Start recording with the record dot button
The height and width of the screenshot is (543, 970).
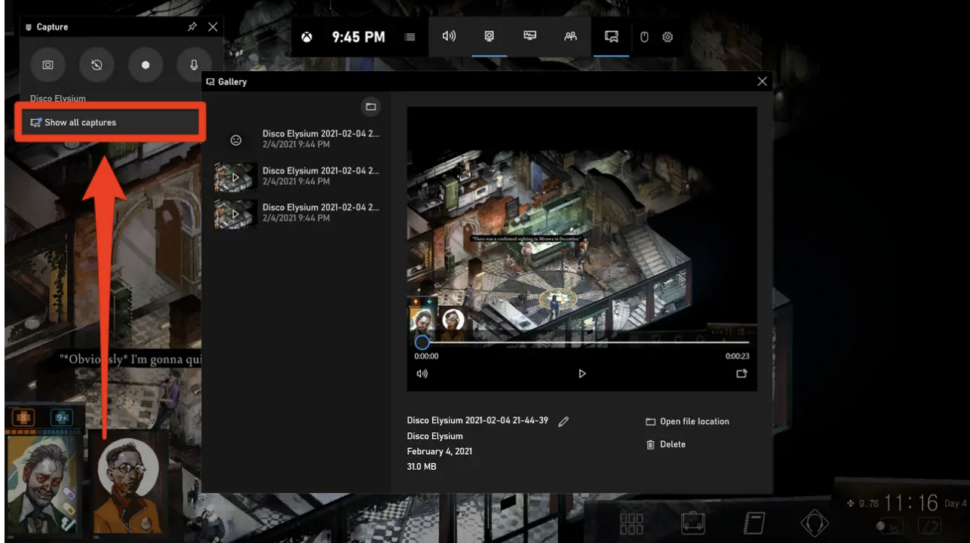(146, 65)
